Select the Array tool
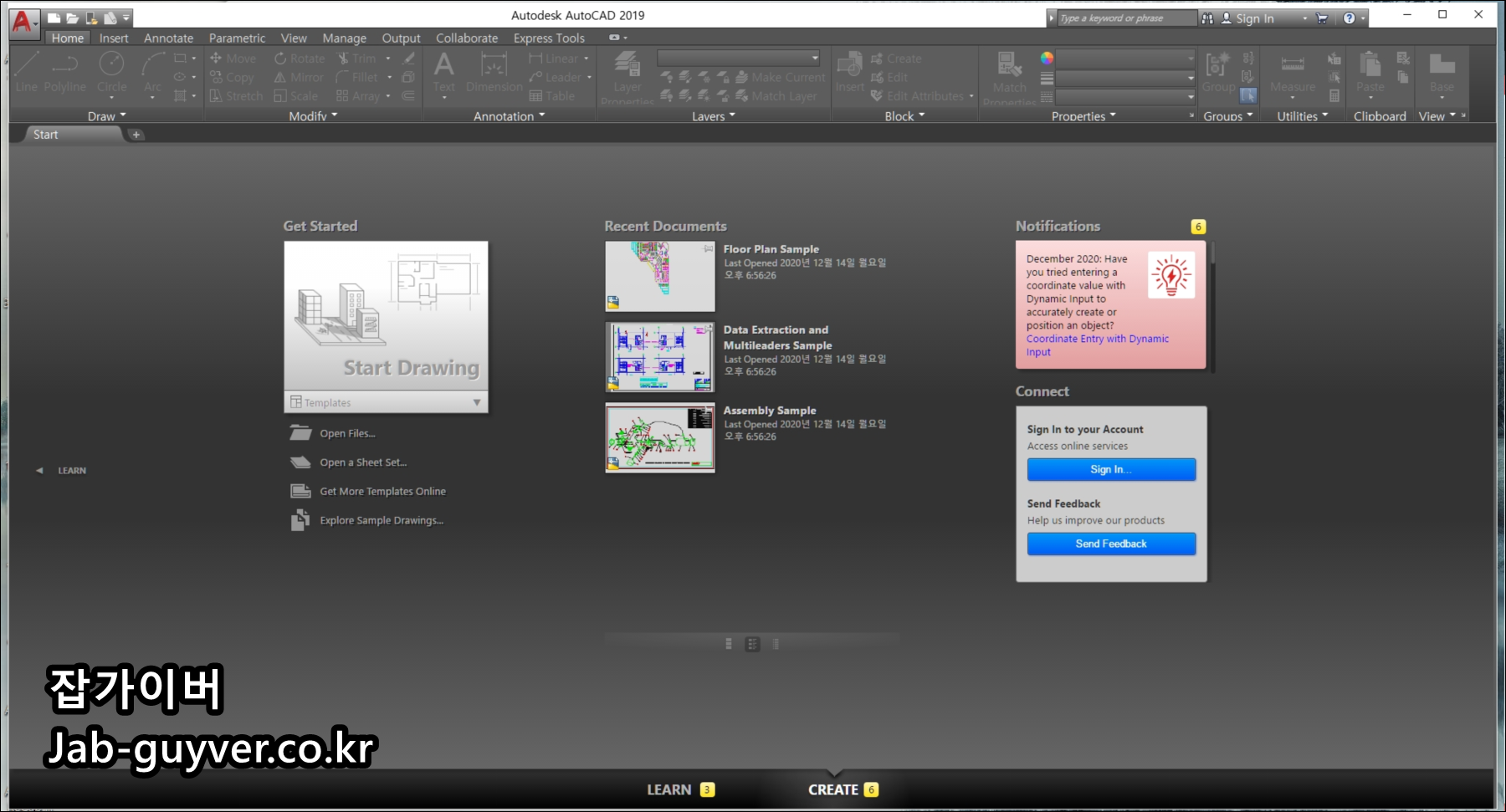Viewport: 1506px width, 812px height. (358, 96)
